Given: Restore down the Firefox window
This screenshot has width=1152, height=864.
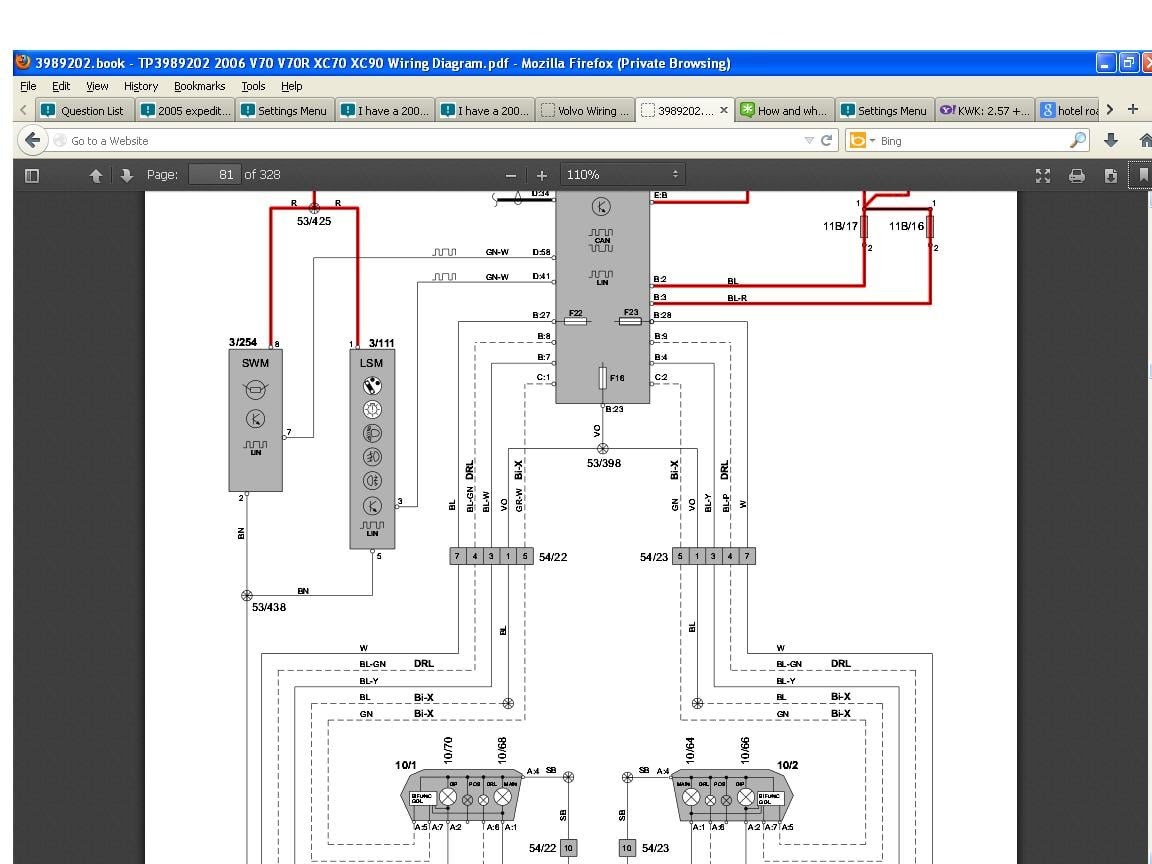Looking at the screenshot, I should [x=1128, y=63].
